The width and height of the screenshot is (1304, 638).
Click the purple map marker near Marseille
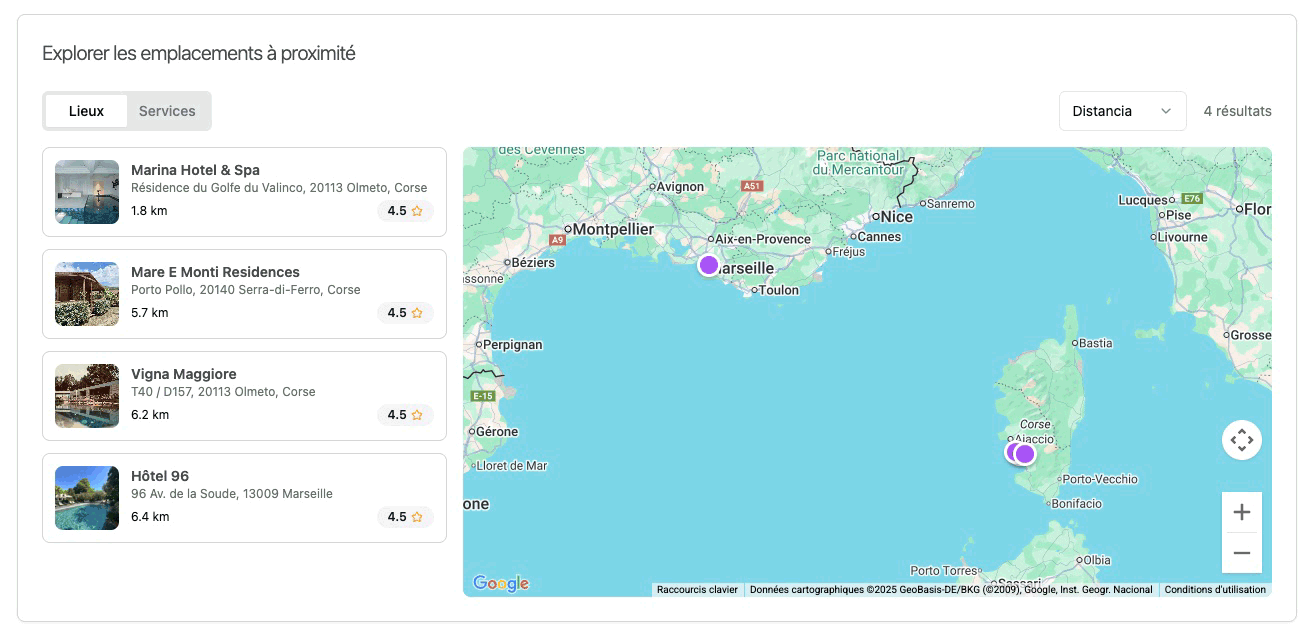coord(709,265)
